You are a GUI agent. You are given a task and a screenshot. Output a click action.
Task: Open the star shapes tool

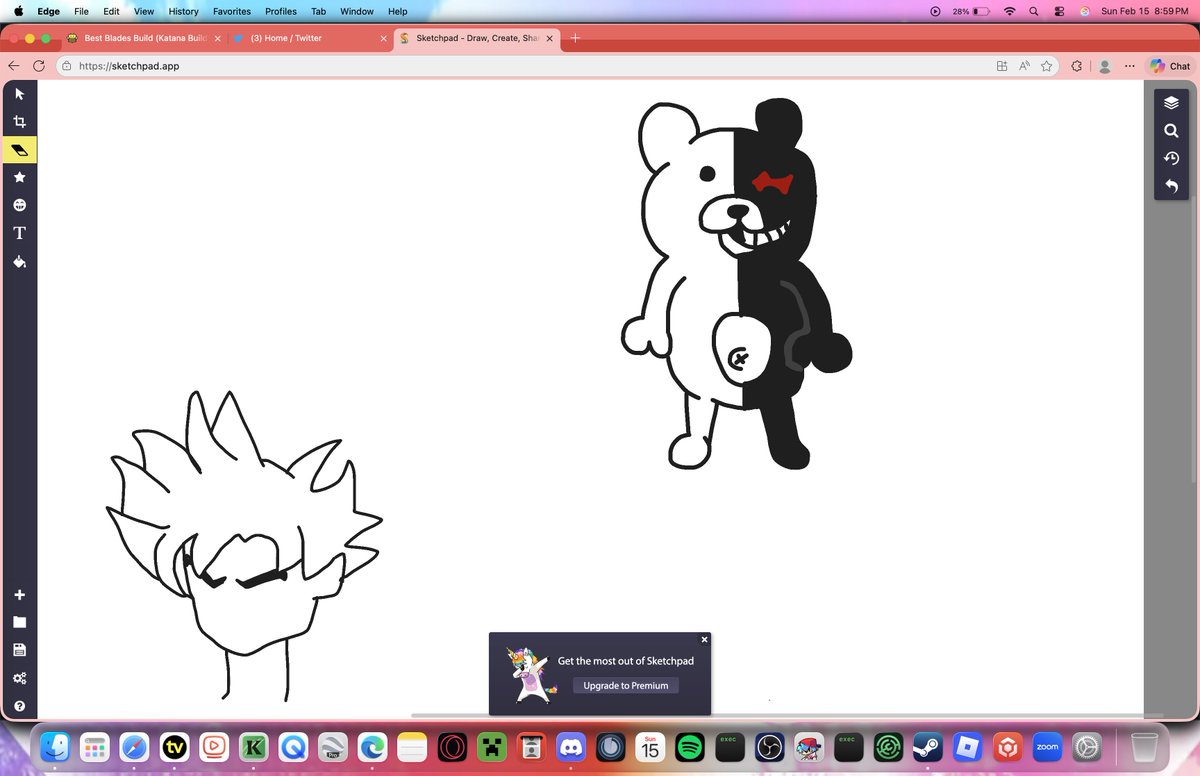click(19, 177)
